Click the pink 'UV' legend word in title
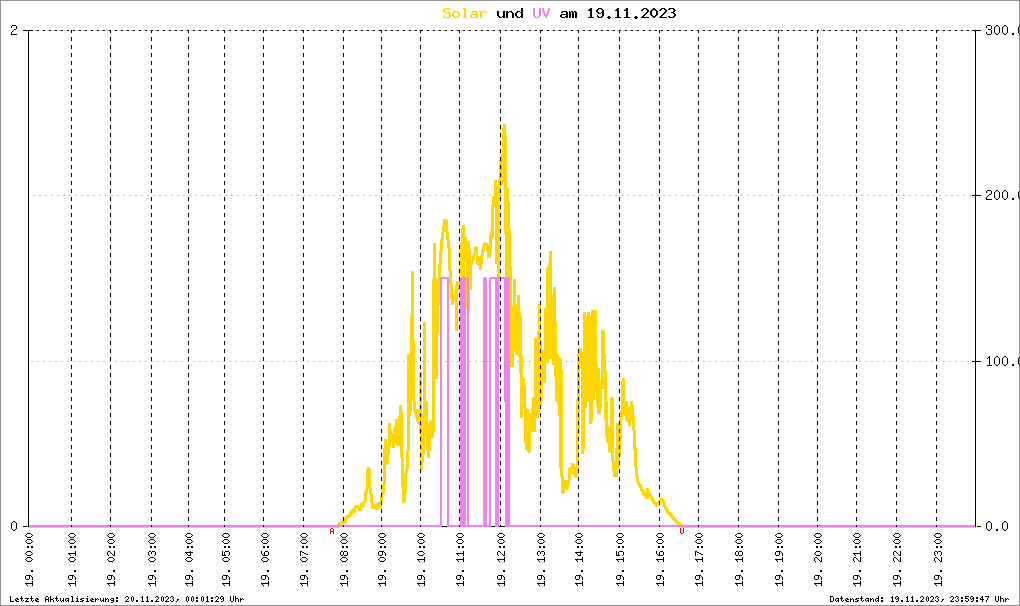This screenshot has width=1020, height=606. click(x=541, y=13)
